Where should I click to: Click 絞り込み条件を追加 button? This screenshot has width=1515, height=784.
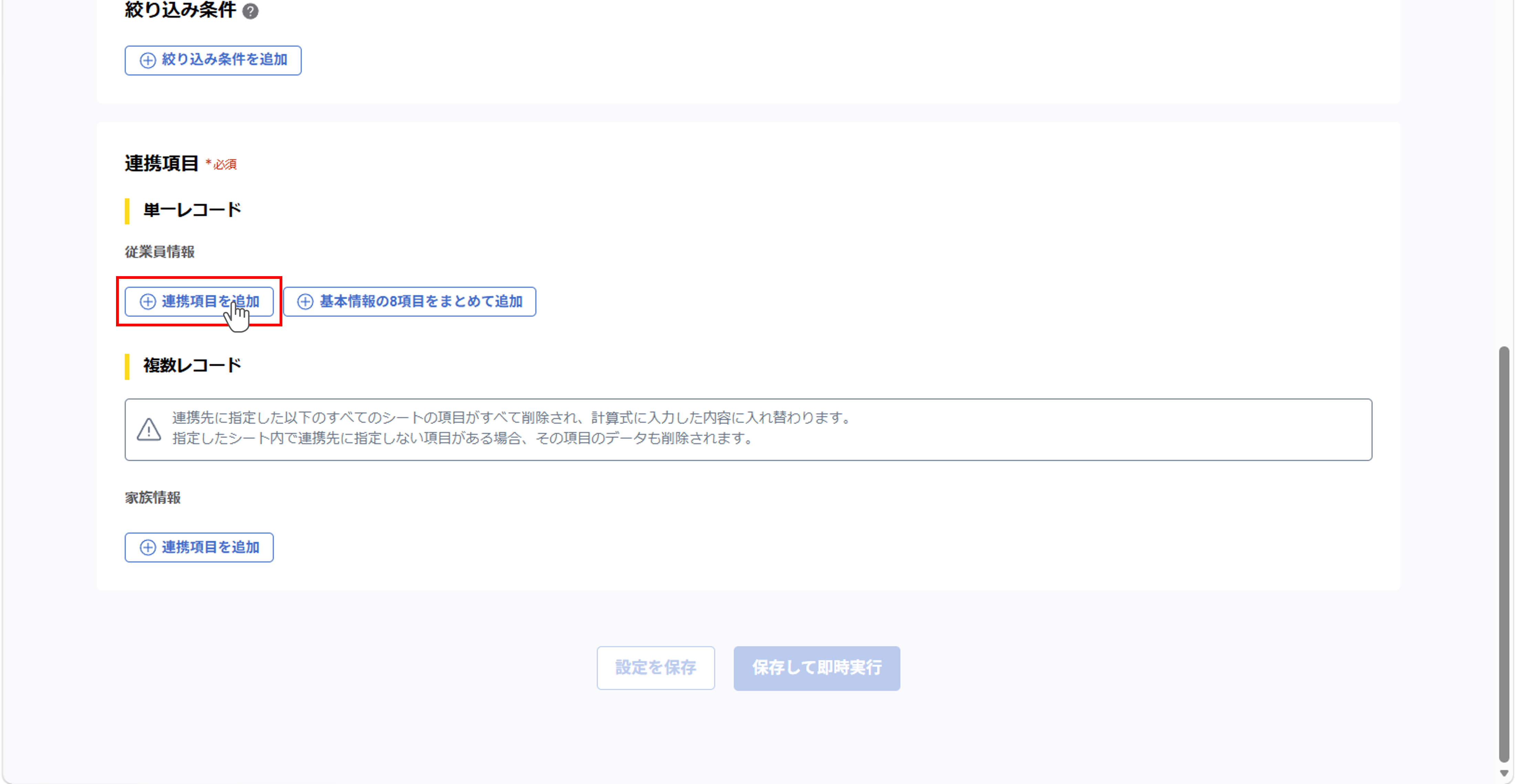point(213,60)
